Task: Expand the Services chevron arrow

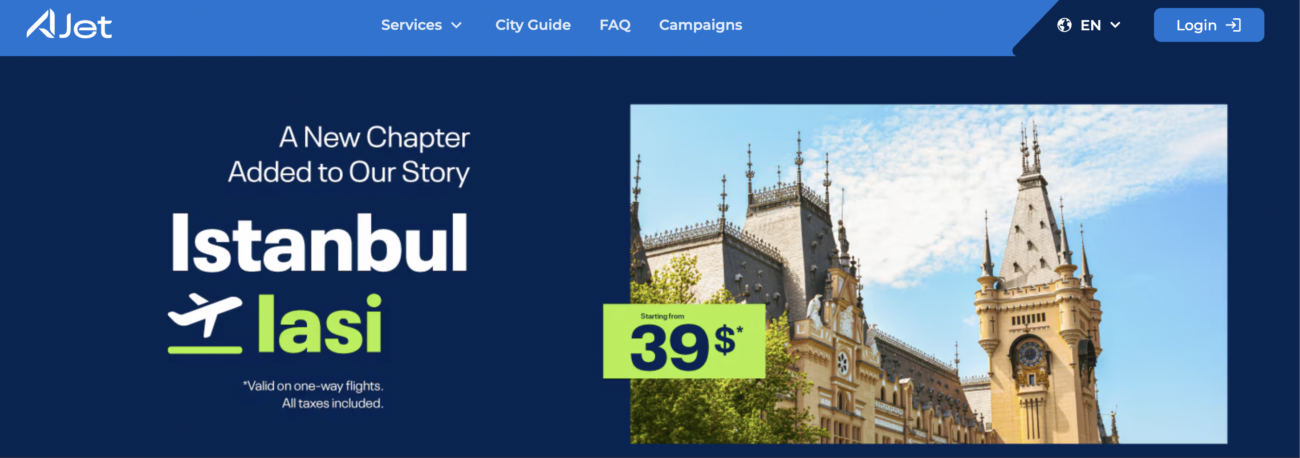Action: (x=456, y=26)
